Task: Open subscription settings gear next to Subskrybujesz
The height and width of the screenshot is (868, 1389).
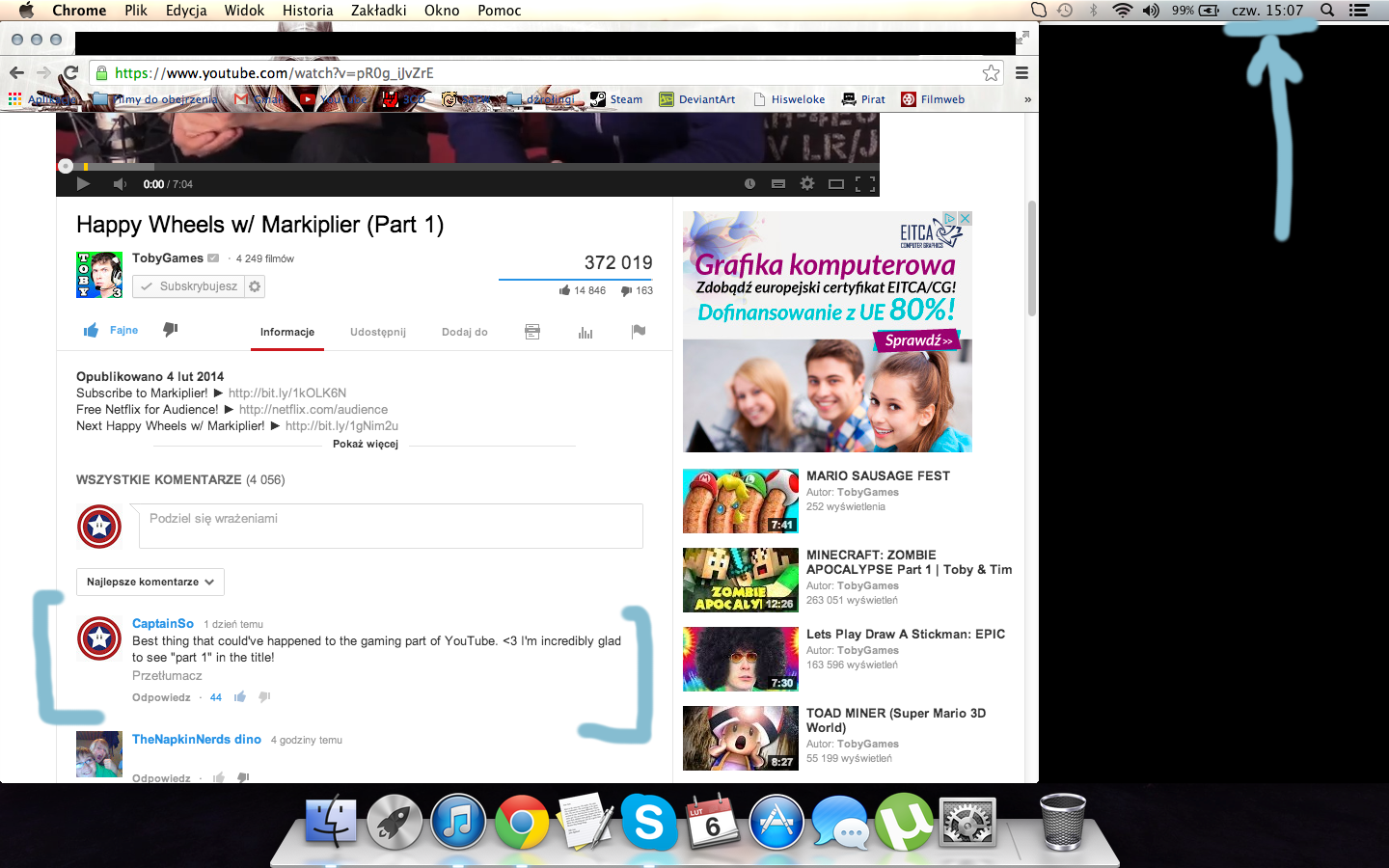Action: click(255, 286)
